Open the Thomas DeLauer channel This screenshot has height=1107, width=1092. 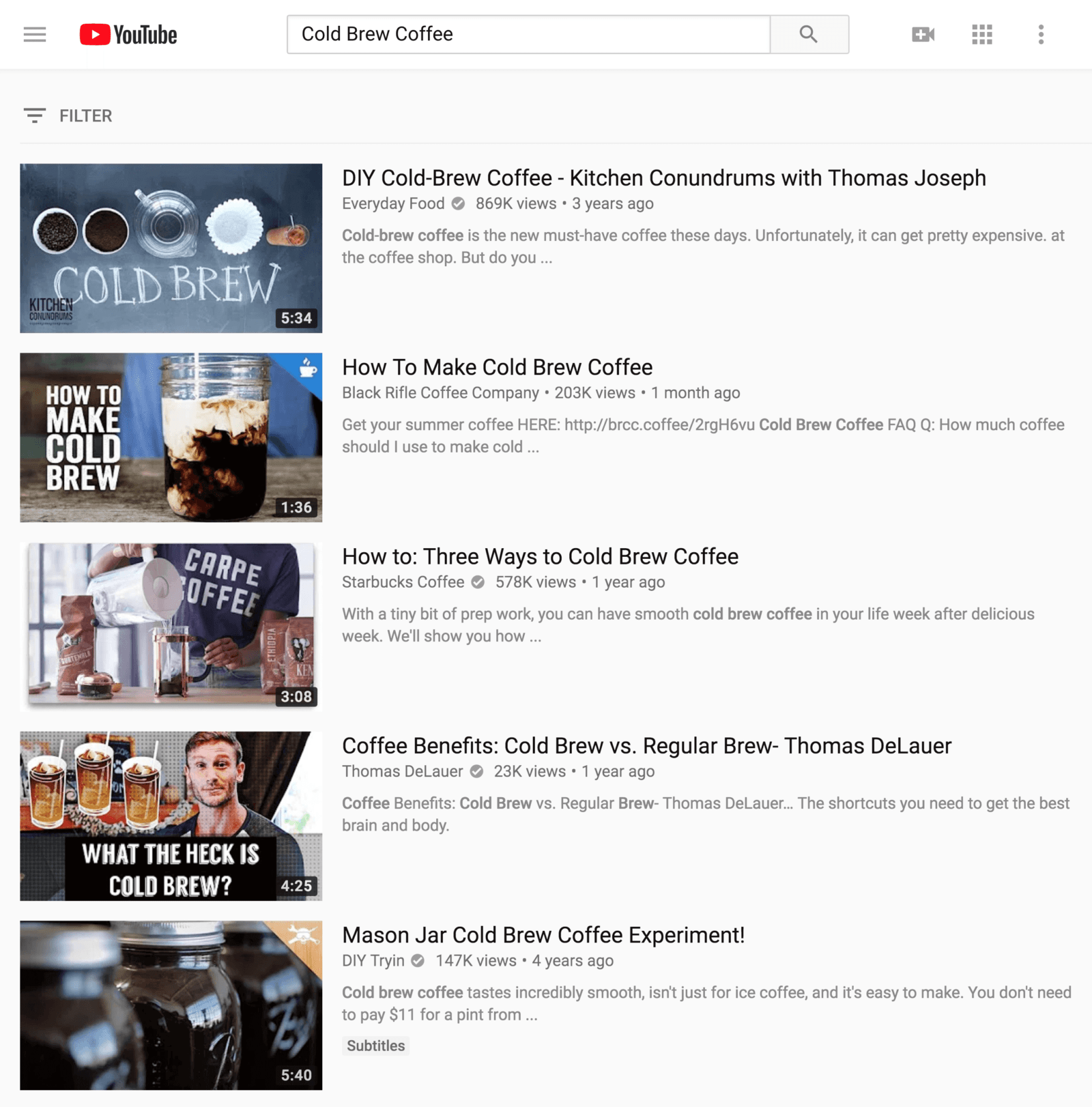[403, 771]
